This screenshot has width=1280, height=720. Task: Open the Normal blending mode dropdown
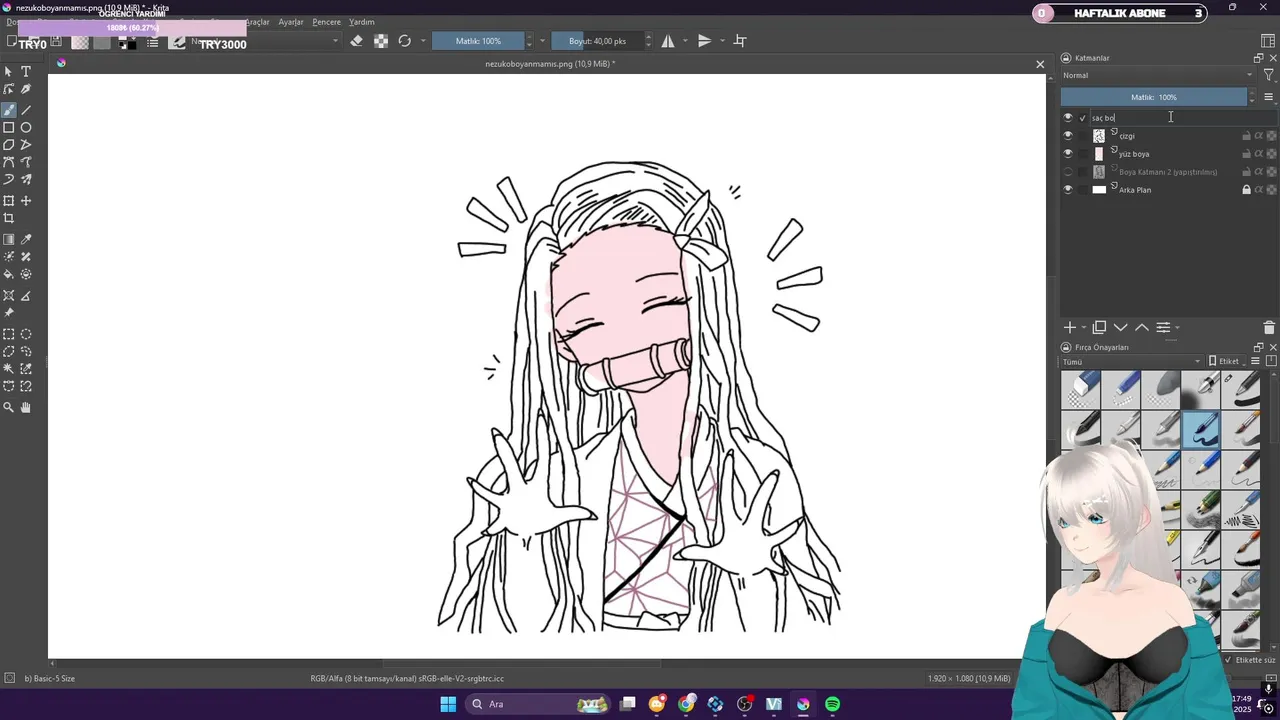click(1158, 75)
